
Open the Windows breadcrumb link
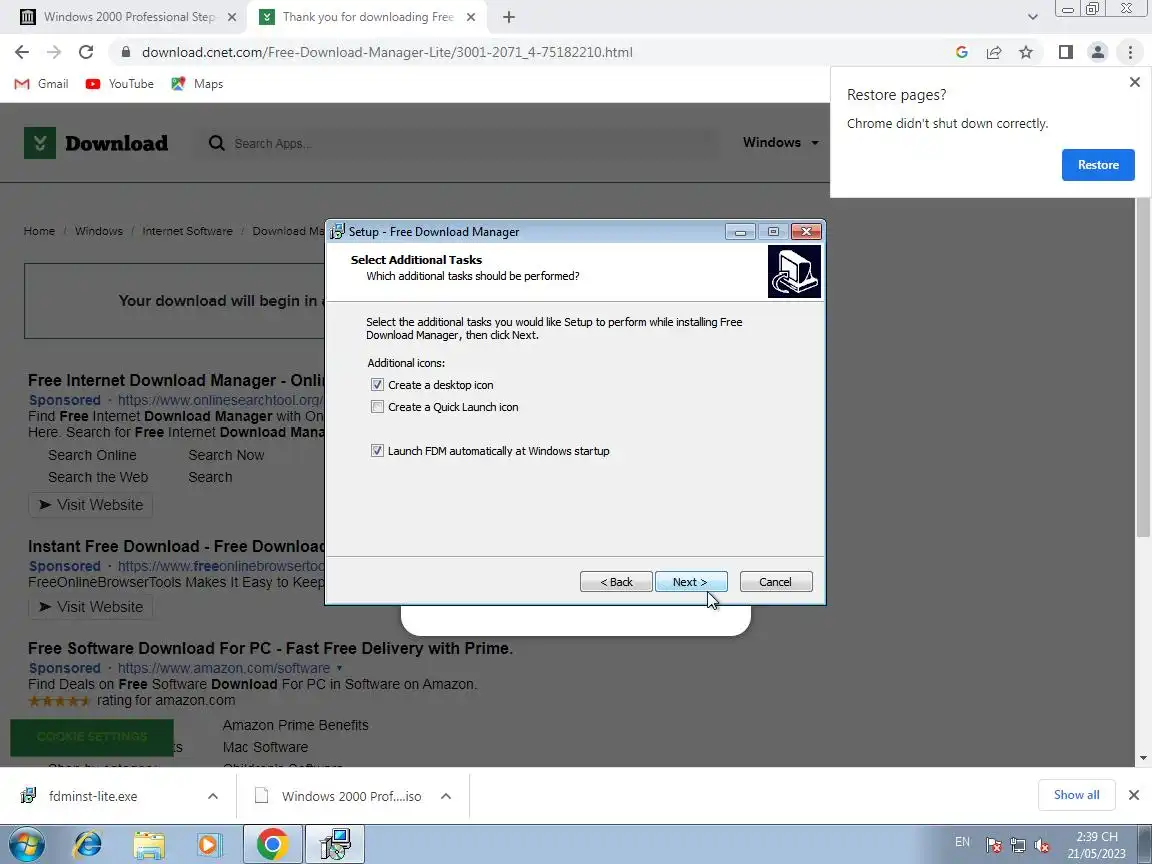[98, 231]
